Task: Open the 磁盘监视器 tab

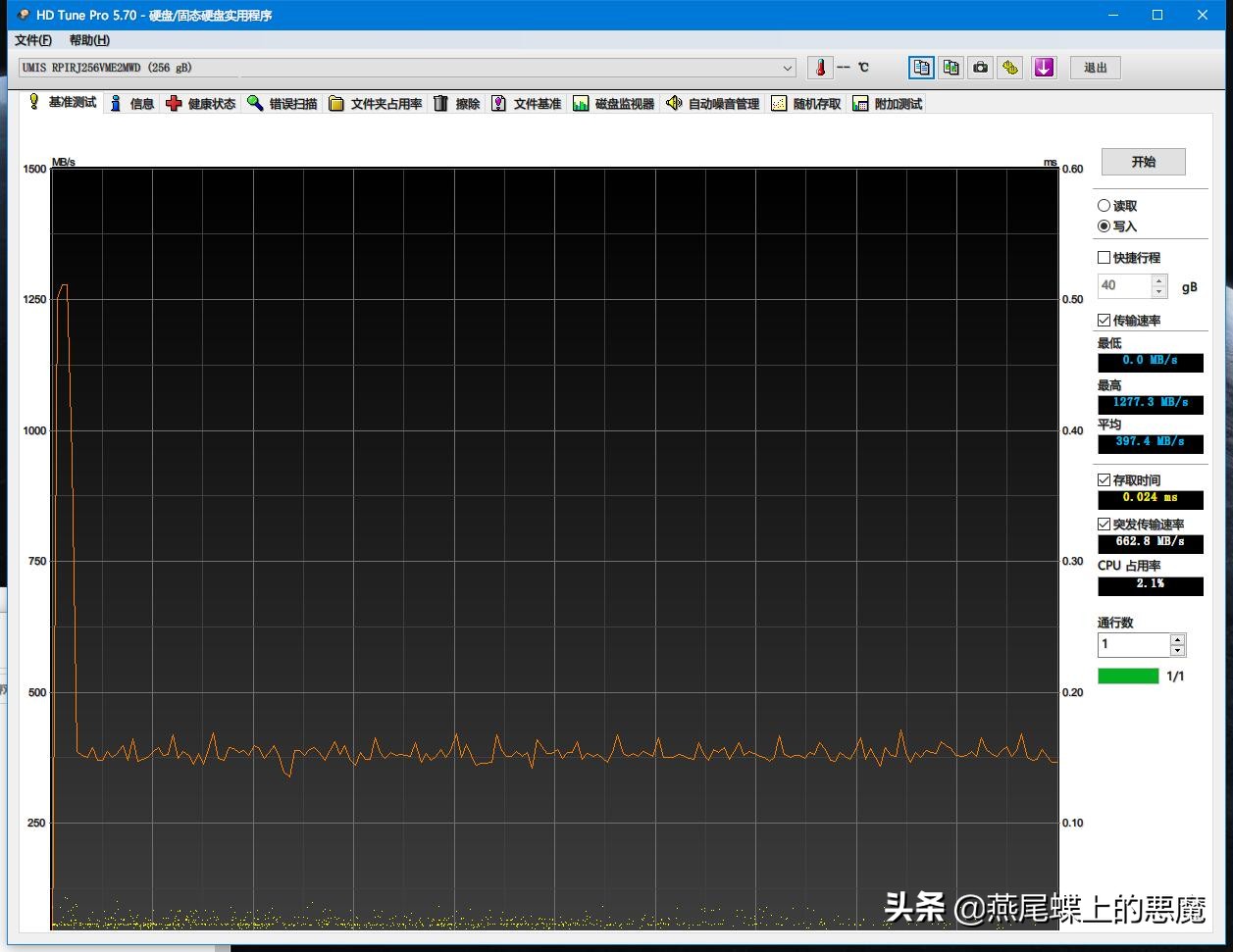Action: tap(613, 104)
